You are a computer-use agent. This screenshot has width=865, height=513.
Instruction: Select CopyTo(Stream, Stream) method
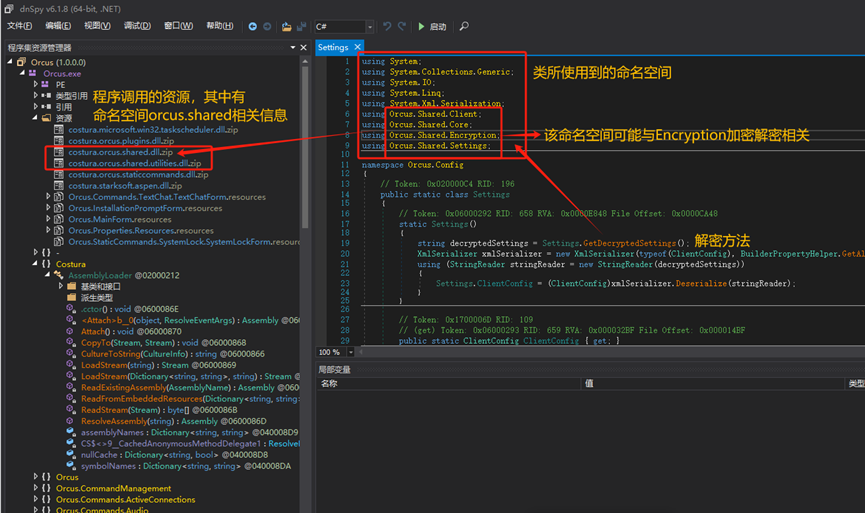pos(163,343)
